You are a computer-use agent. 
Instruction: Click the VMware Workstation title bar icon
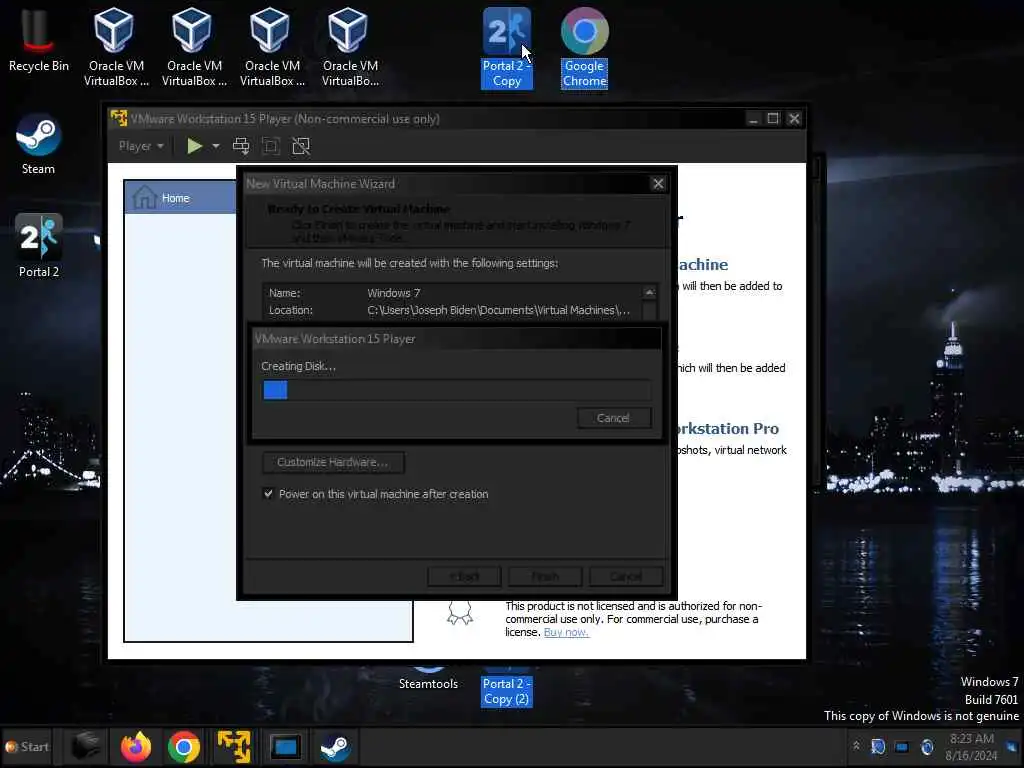pyautogui.click(x=119, y=118)
